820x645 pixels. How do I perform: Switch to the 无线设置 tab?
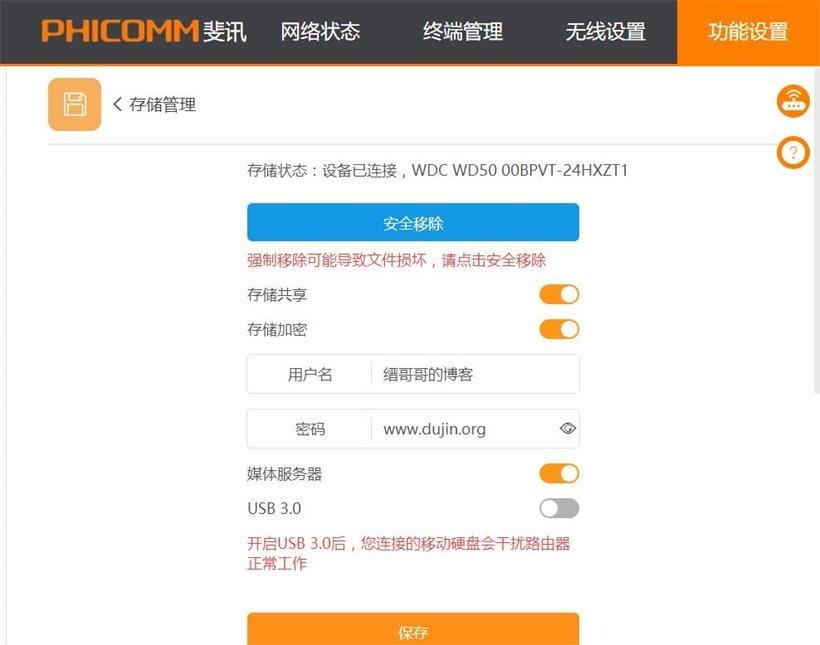[606, 31]
